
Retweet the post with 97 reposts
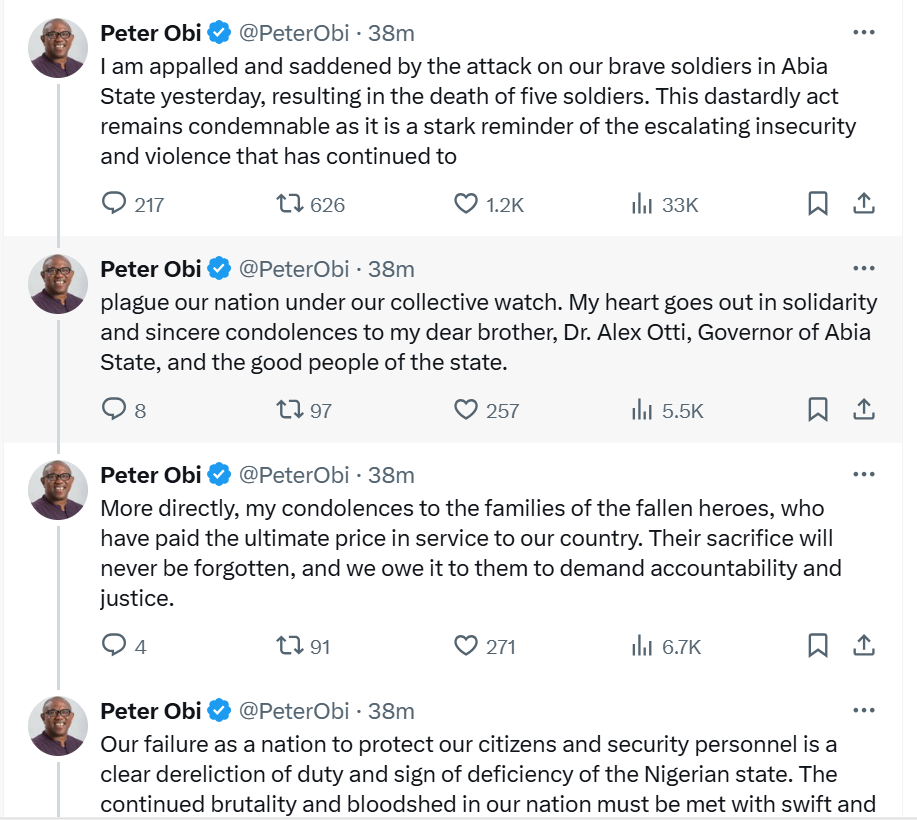tap(290, 409)
